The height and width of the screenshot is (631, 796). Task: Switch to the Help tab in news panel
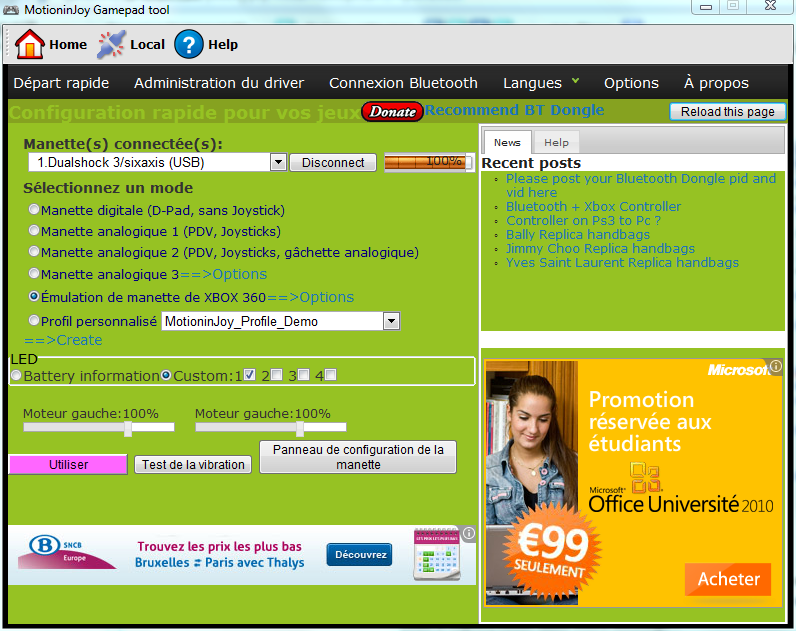tap(556, 143)
